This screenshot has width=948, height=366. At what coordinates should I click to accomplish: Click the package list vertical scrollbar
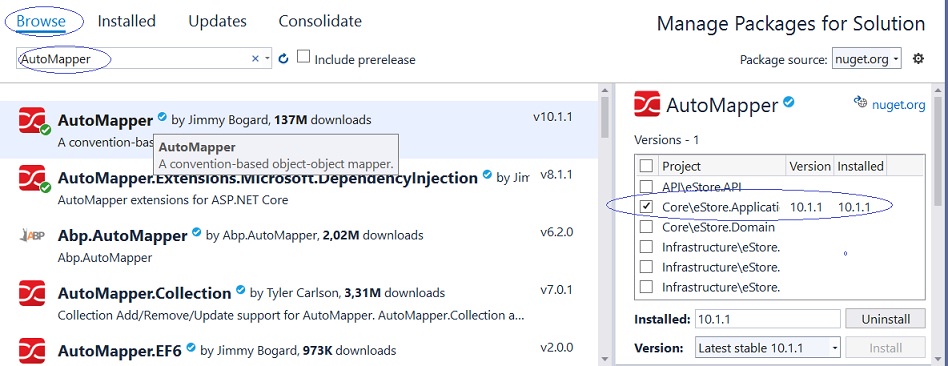tap(605, 224)
